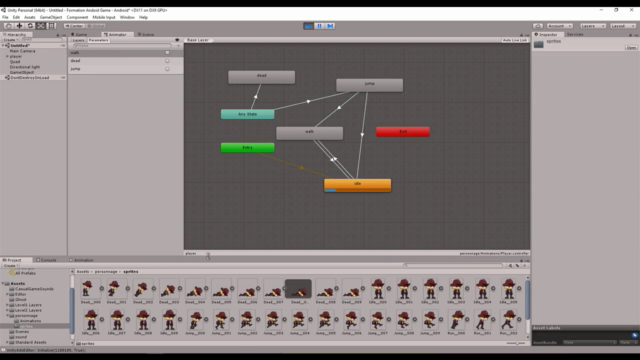The height and width of the screenshot is (360, 640).
Task: Toggle the Inspector panel lock icon
Action: click(630, 35)
